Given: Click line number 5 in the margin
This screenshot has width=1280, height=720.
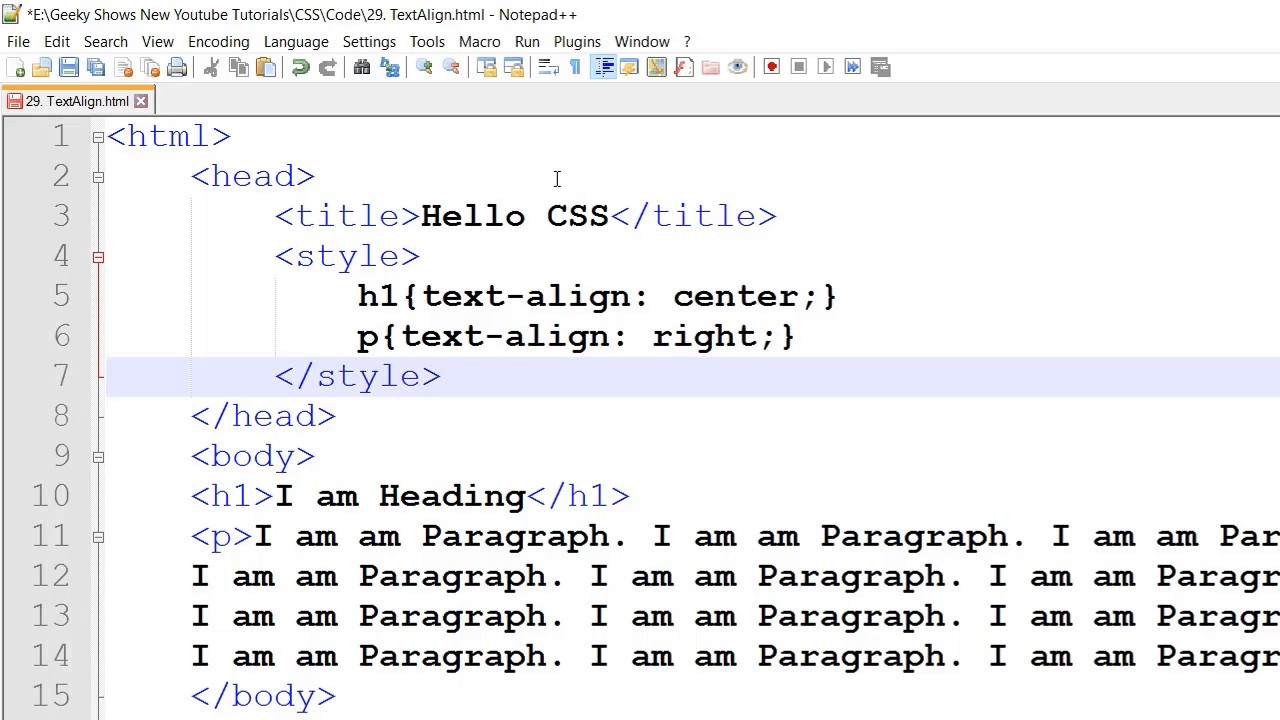Looking at the screenshot, I should coord(61,296).
